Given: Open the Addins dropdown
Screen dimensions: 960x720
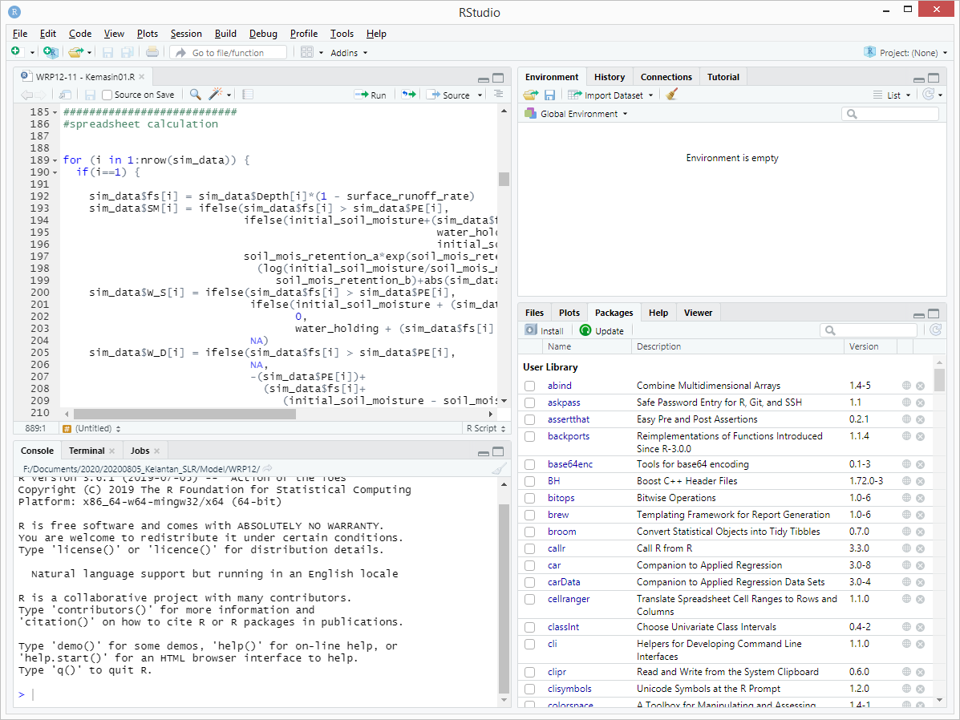Looking at the screenshot, I should (349, 53).
